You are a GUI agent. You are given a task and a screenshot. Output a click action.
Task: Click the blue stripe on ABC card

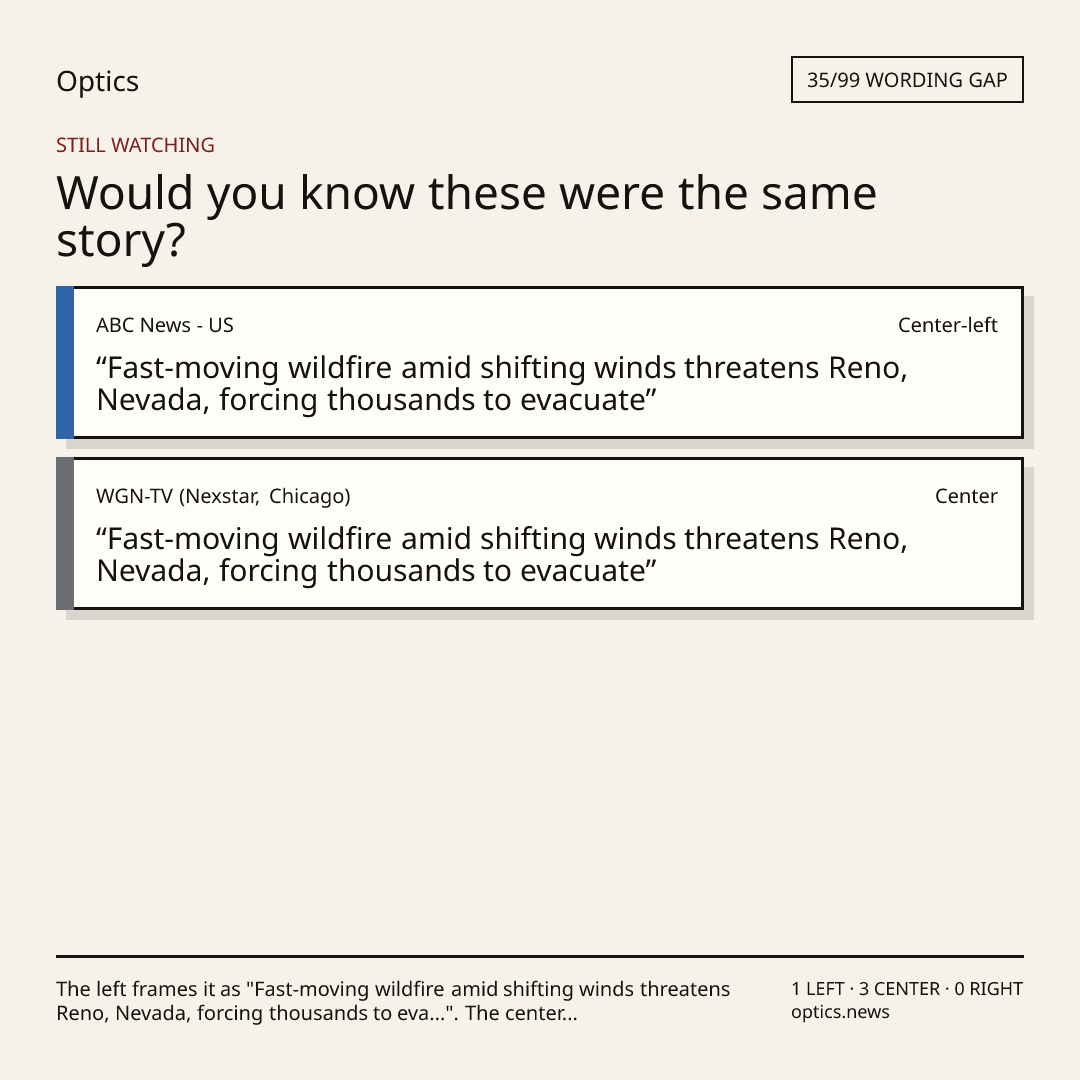(65, 362)
